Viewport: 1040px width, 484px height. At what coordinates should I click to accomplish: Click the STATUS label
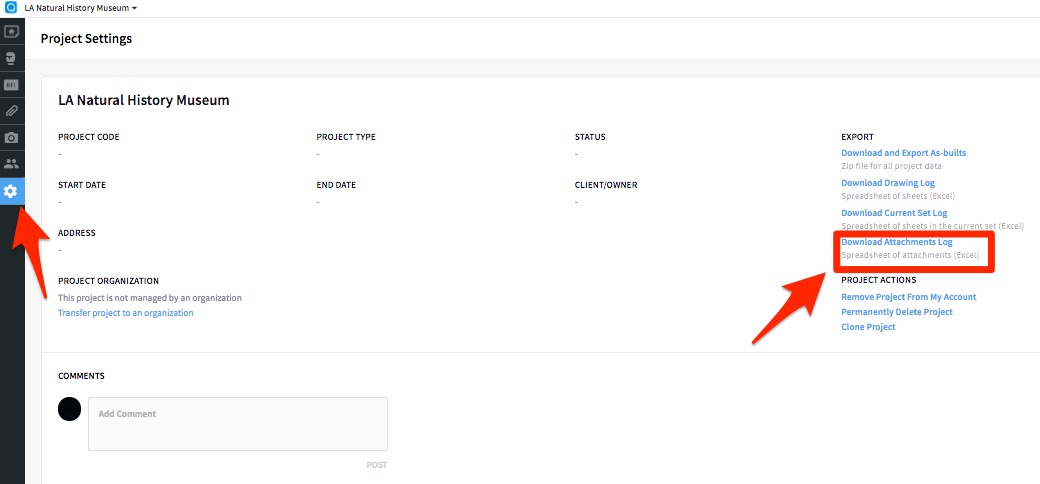(590, 137)
